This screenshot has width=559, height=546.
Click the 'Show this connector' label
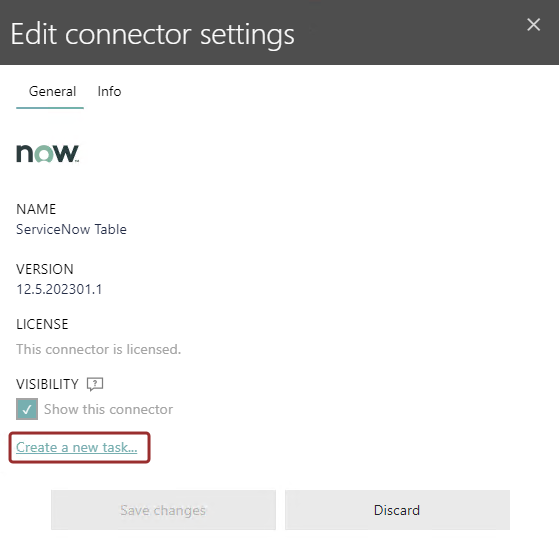pos(108,410)
